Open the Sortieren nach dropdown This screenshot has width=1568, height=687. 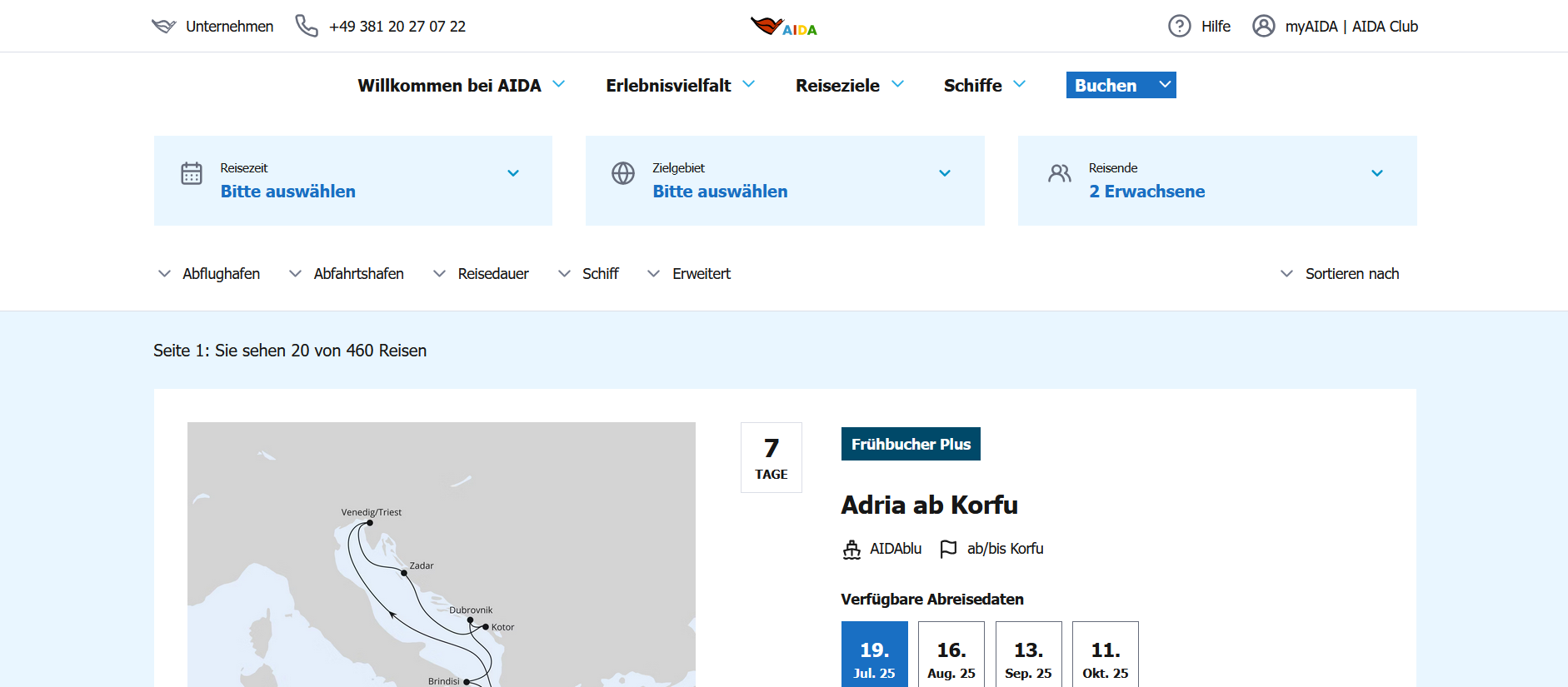click(x=1340, y=274)
